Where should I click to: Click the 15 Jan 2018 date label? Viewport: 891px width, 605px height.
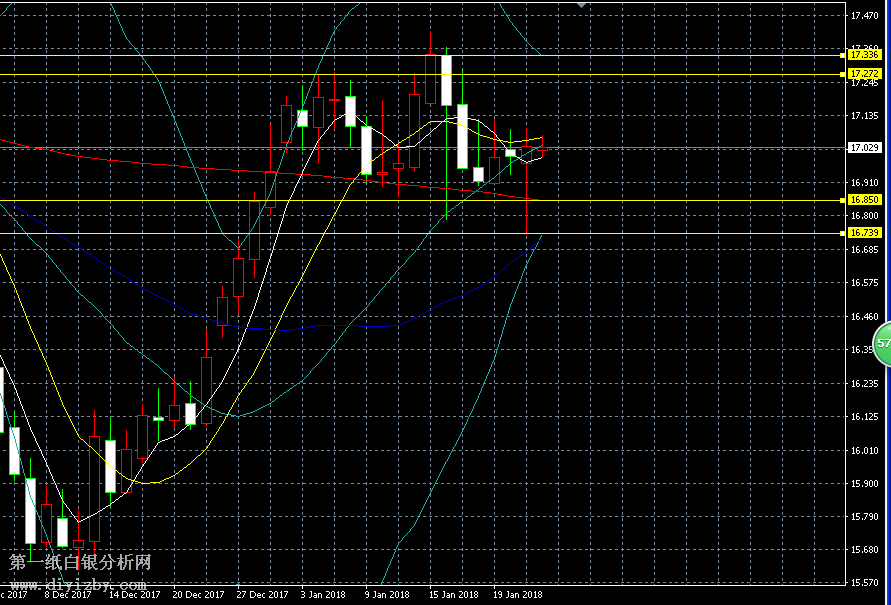pyautogui.click(x=454, y=595)
